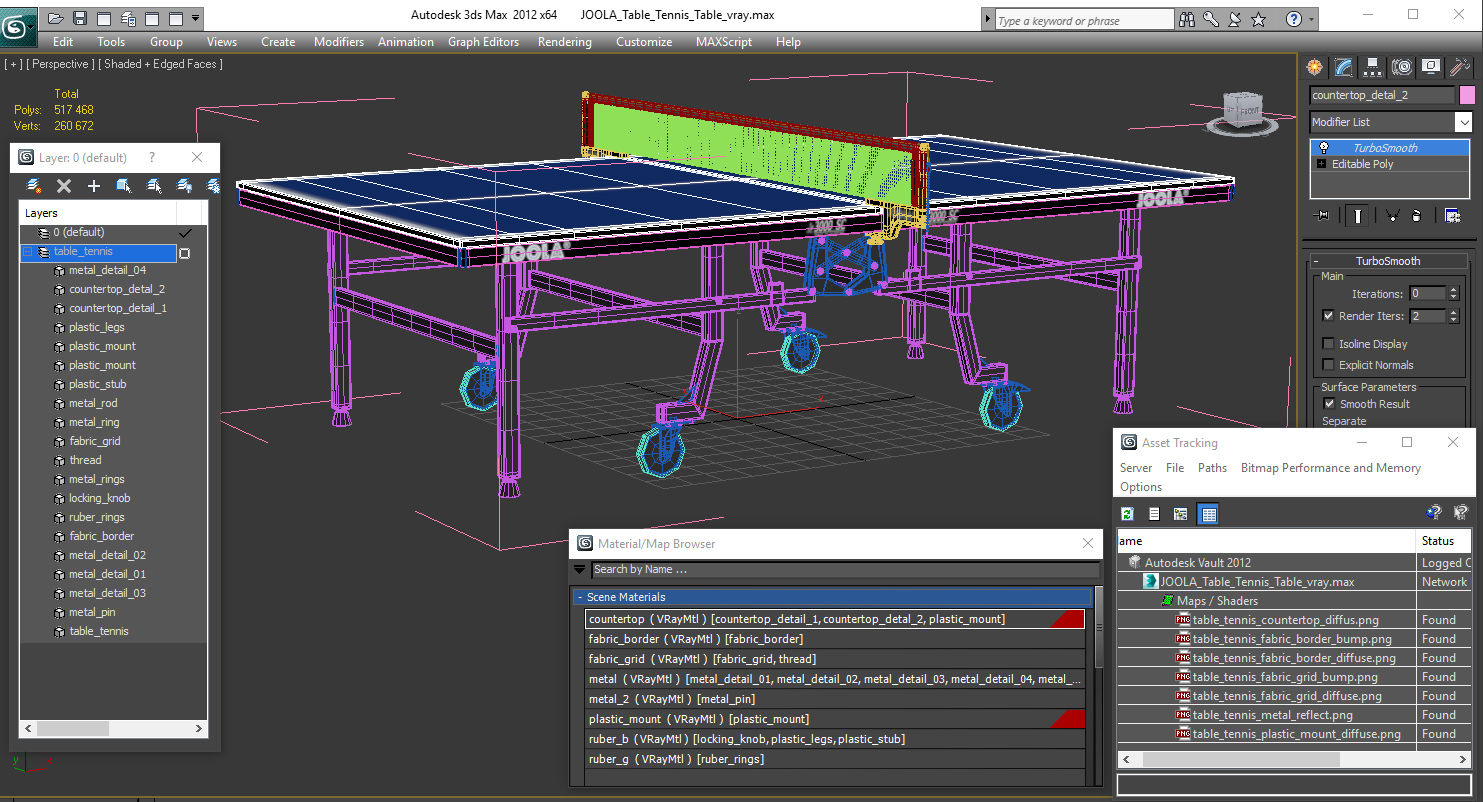Click Create New Layer icon

(34, 186)
